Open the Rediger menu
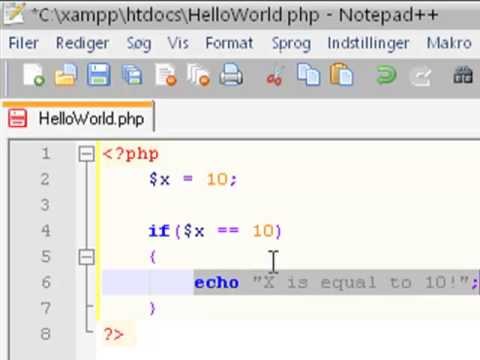 (x=82, y=44)
